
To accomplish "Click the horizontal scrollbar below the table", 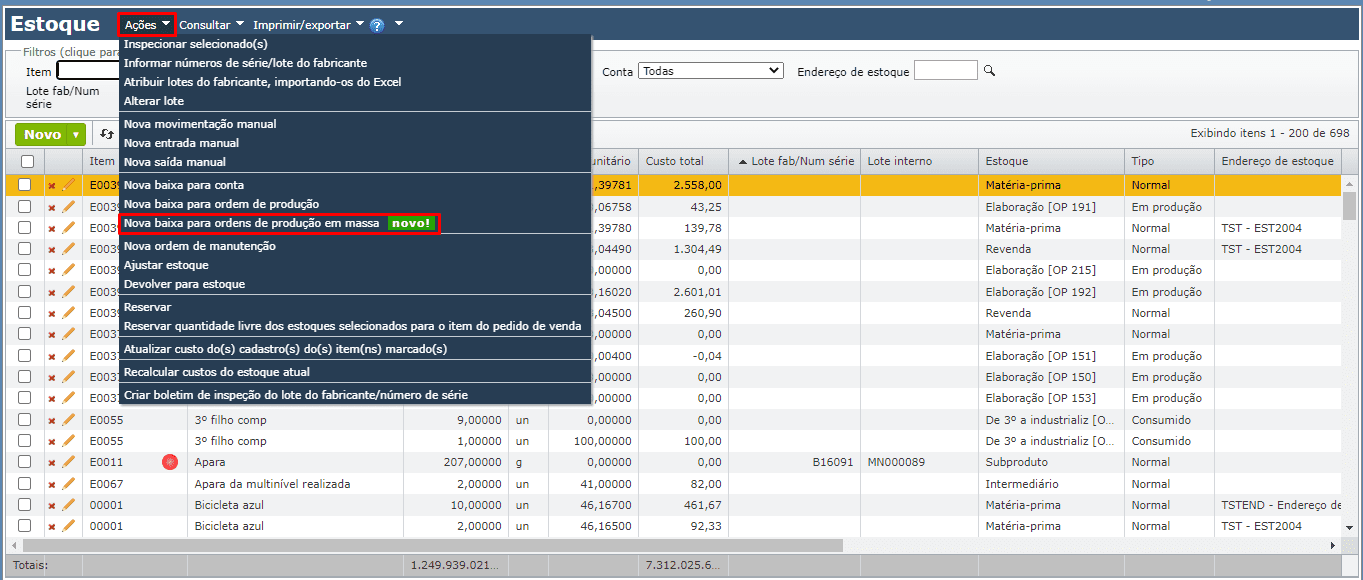I will tap(670, 546).
